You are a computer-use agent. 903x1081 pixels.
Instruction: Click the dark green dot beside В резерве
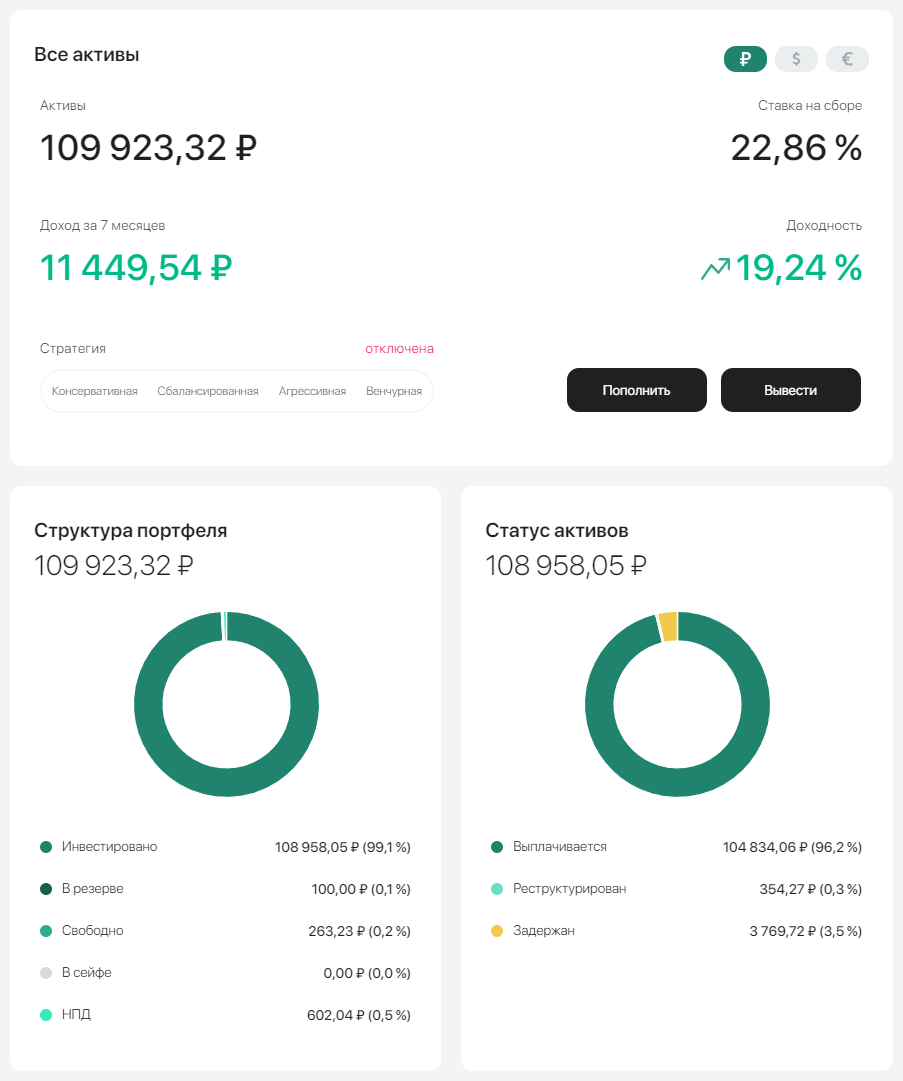(45, 888)
